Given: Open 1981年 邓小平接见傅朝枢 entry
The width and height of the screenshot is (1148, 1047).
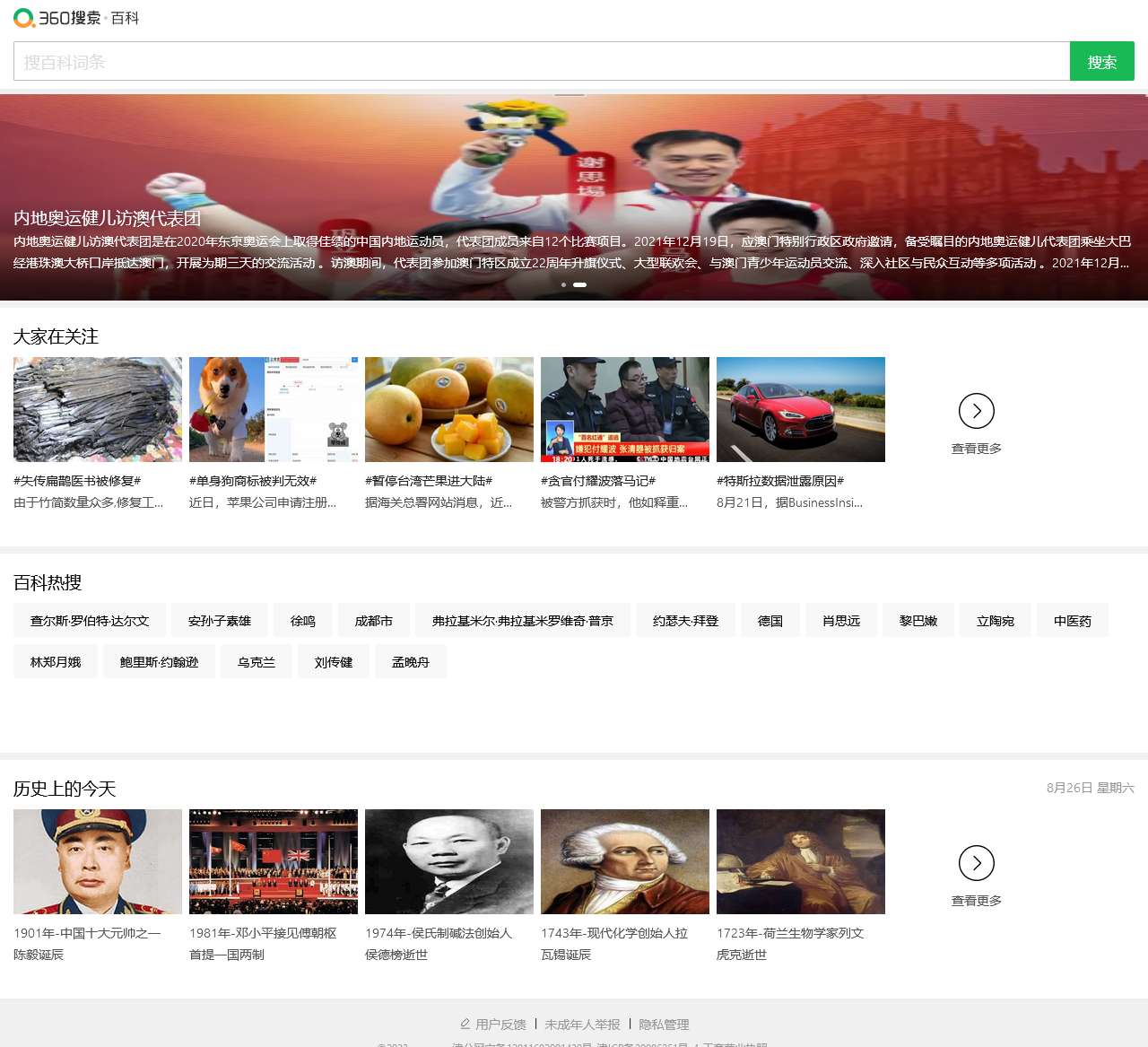Looking at the screenshot, I should (x=263, y=944).
